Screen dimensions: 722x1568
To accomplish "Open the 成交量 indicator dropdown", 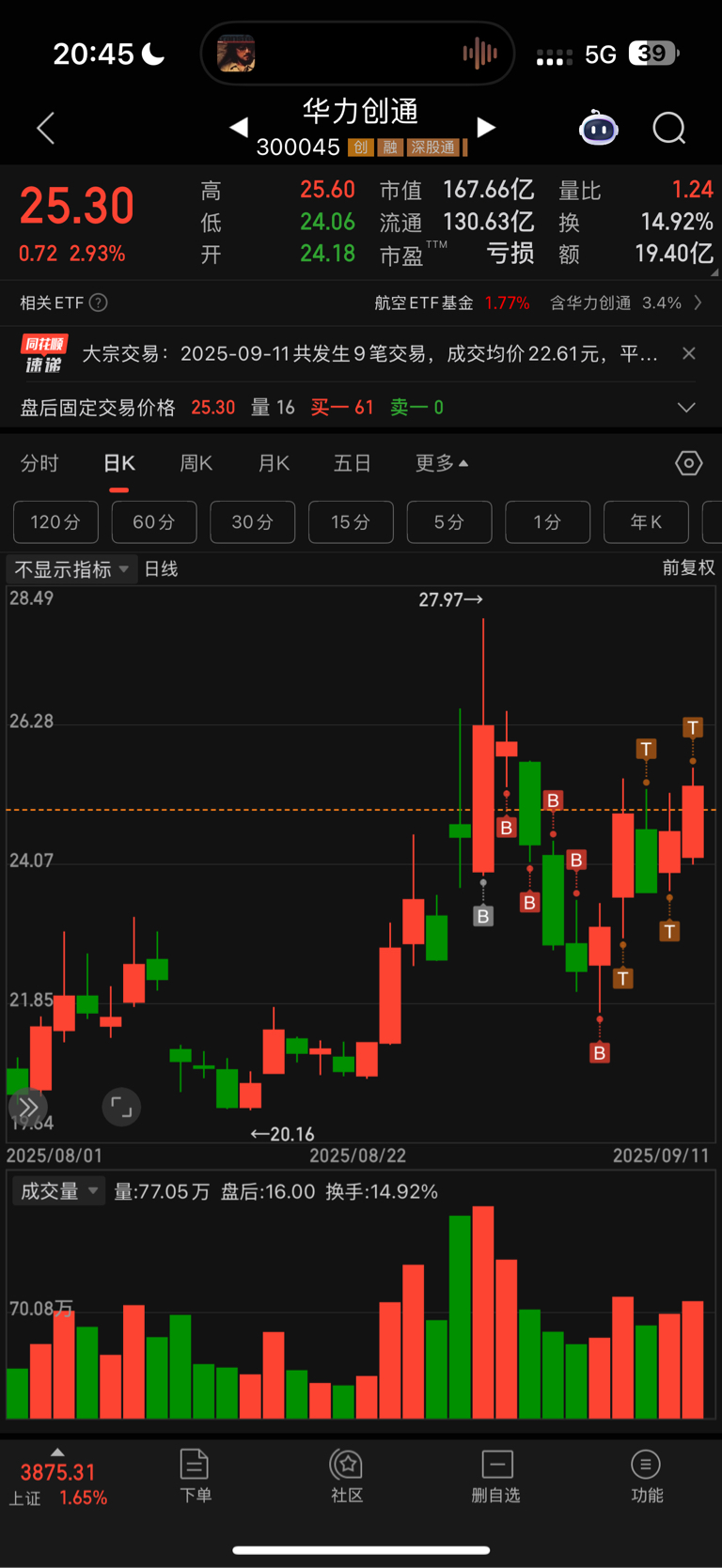I will coord(58,1191).
